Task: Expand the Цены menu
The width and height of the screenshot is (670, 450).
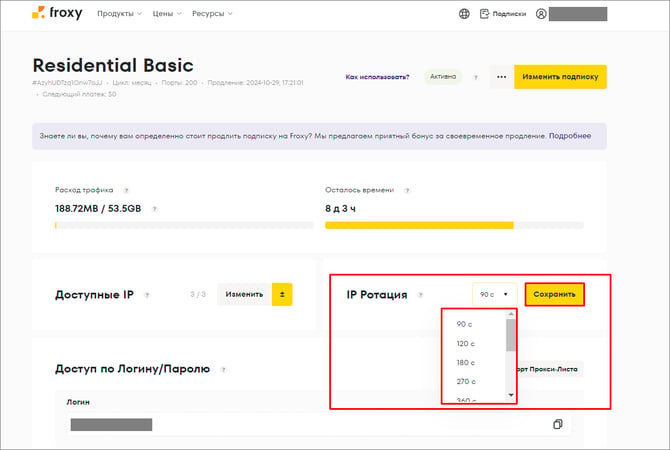Action: tap(167, 14)
